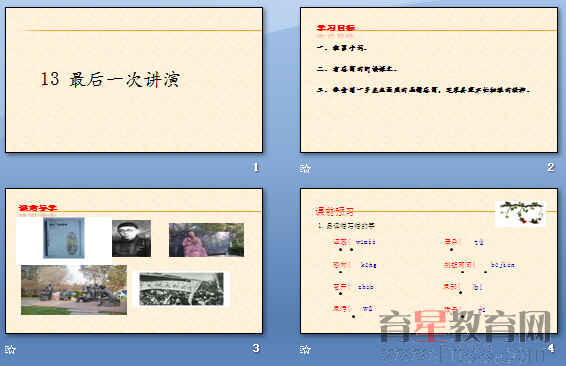This screenshot has height=366, width=566.
Task: Select the slide 4 thumbnail with pinyin exercises
Action: tap(429, 261)
